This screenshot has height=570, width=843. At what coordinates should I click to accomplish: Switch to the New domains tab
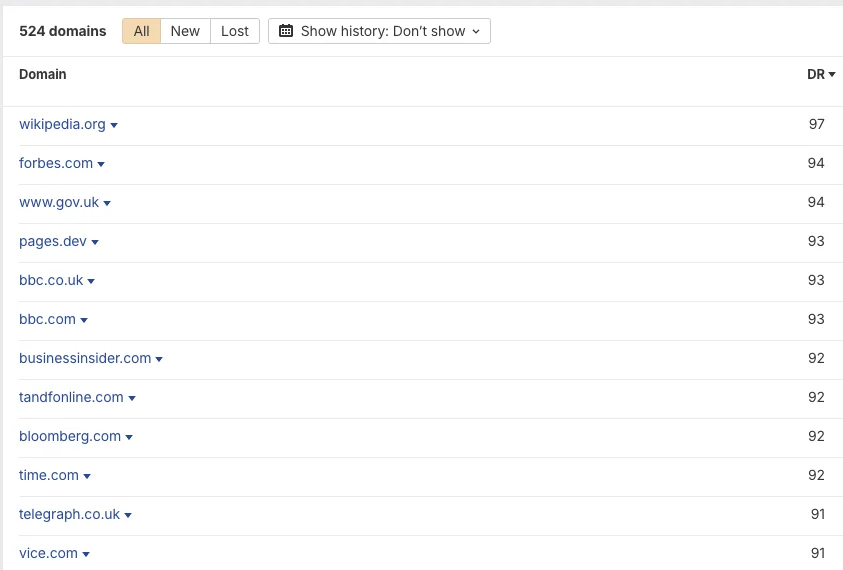(185, 31)
